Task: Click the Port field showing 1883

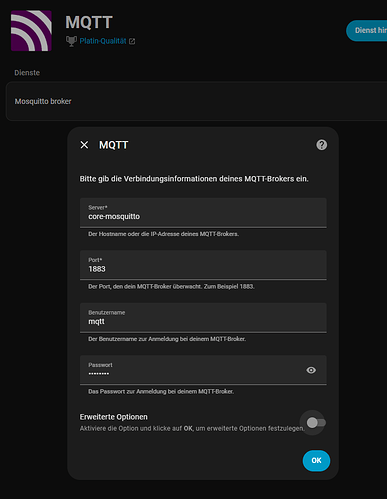Action: 203,265
